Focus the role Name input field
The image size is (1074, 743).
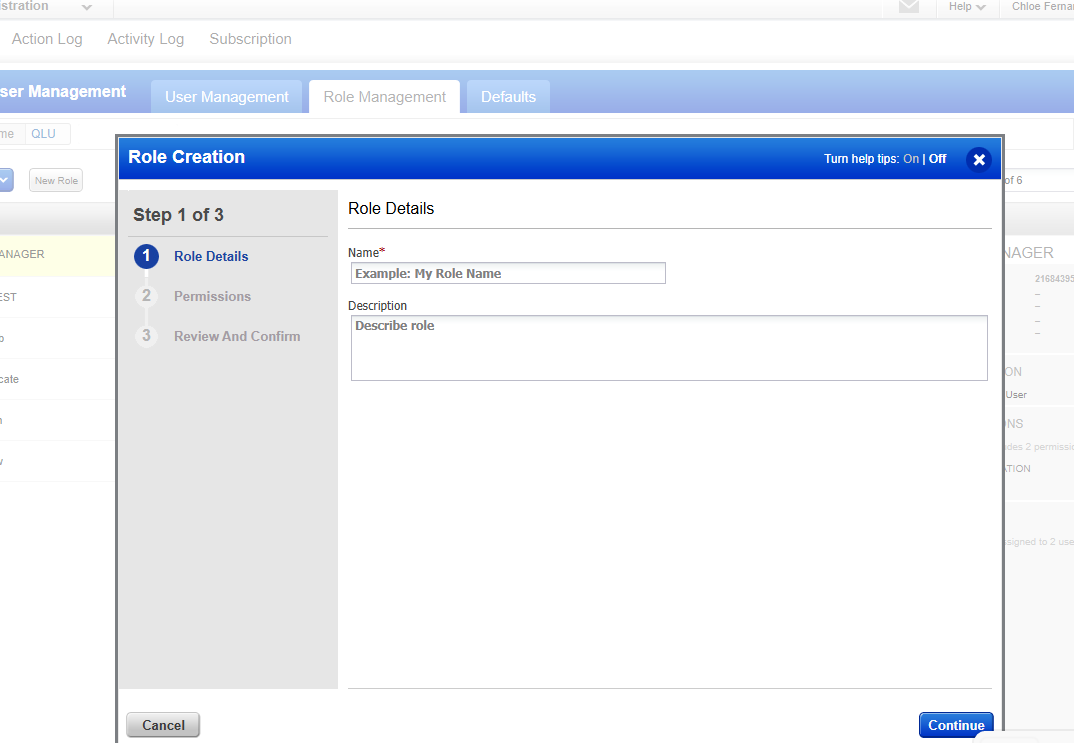point(508,273)
